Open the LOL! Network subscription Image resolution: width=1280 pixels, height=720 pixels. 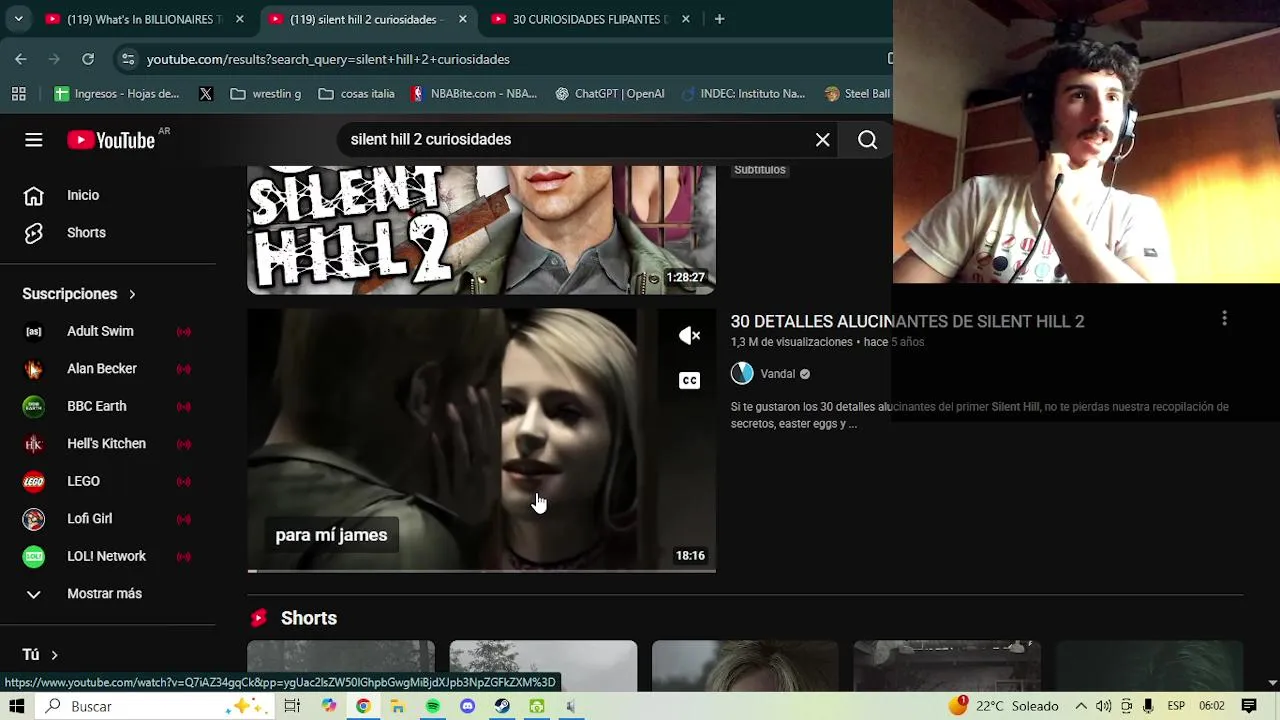pyautogui.click(x=108, y=556)
